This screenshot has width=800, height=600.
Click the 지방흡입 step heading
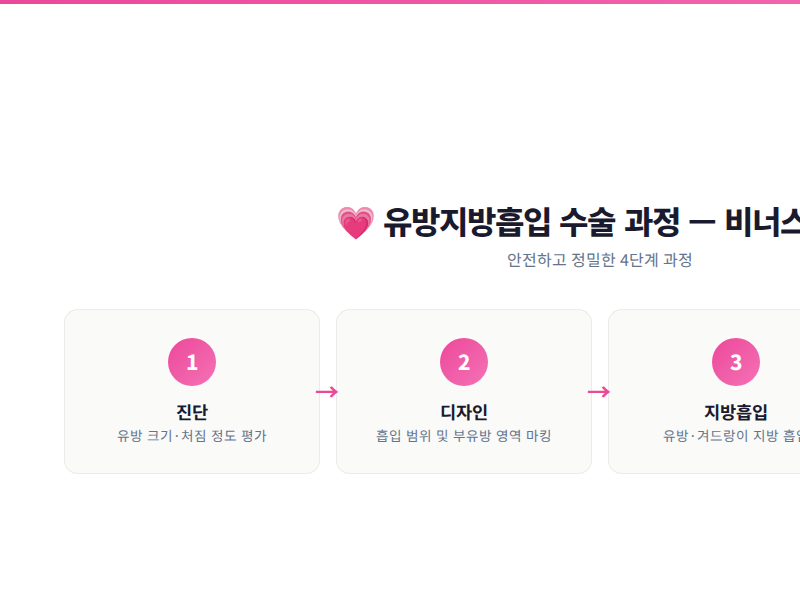736,411
